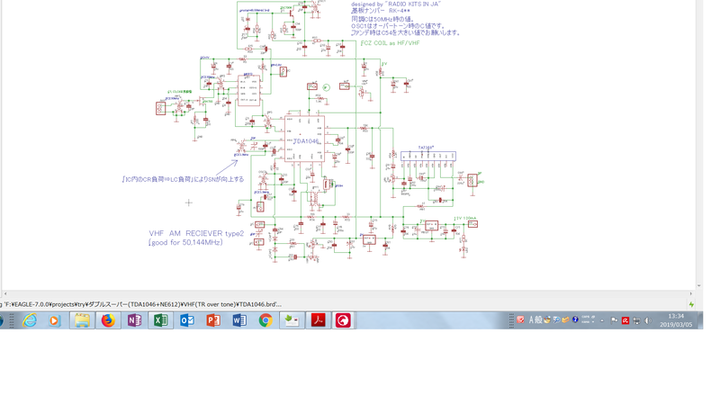This screenshot has height=405, width=720.
Task: Open Internet Explorer from the taskbar
Action: click(29, 320)
